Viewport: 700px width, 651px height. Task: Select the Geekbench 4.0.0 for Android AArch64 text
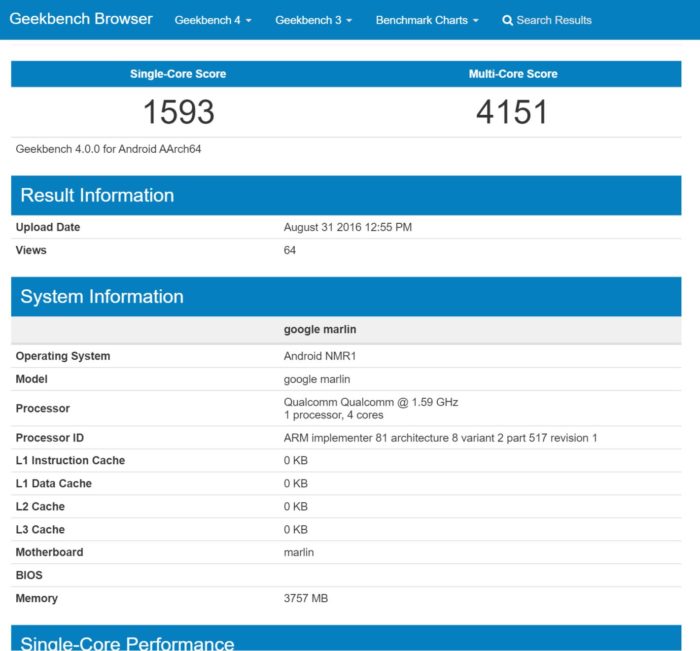[108, 149]
